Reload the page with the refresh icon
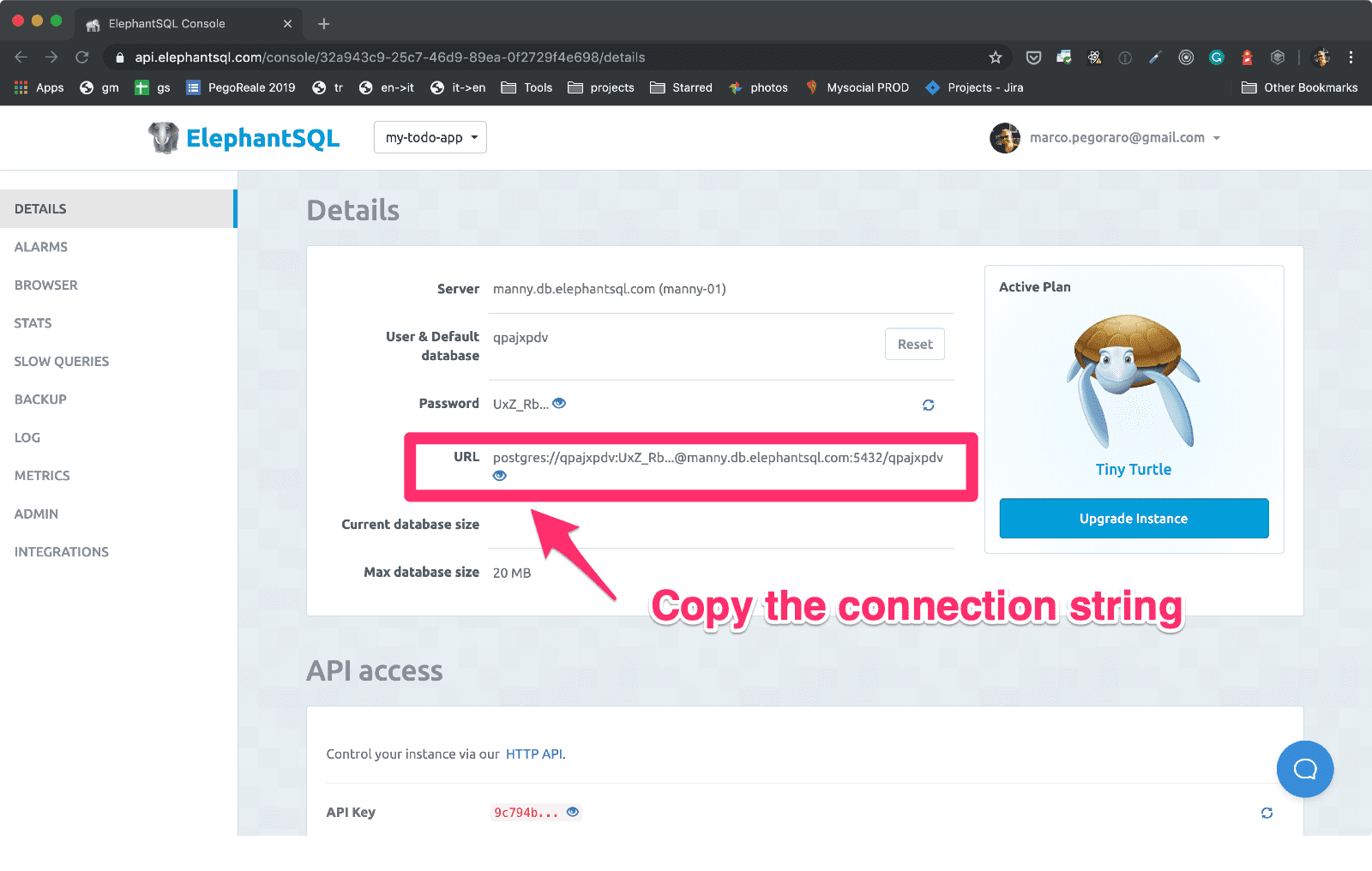1372x871 pixels. [82, 57]
